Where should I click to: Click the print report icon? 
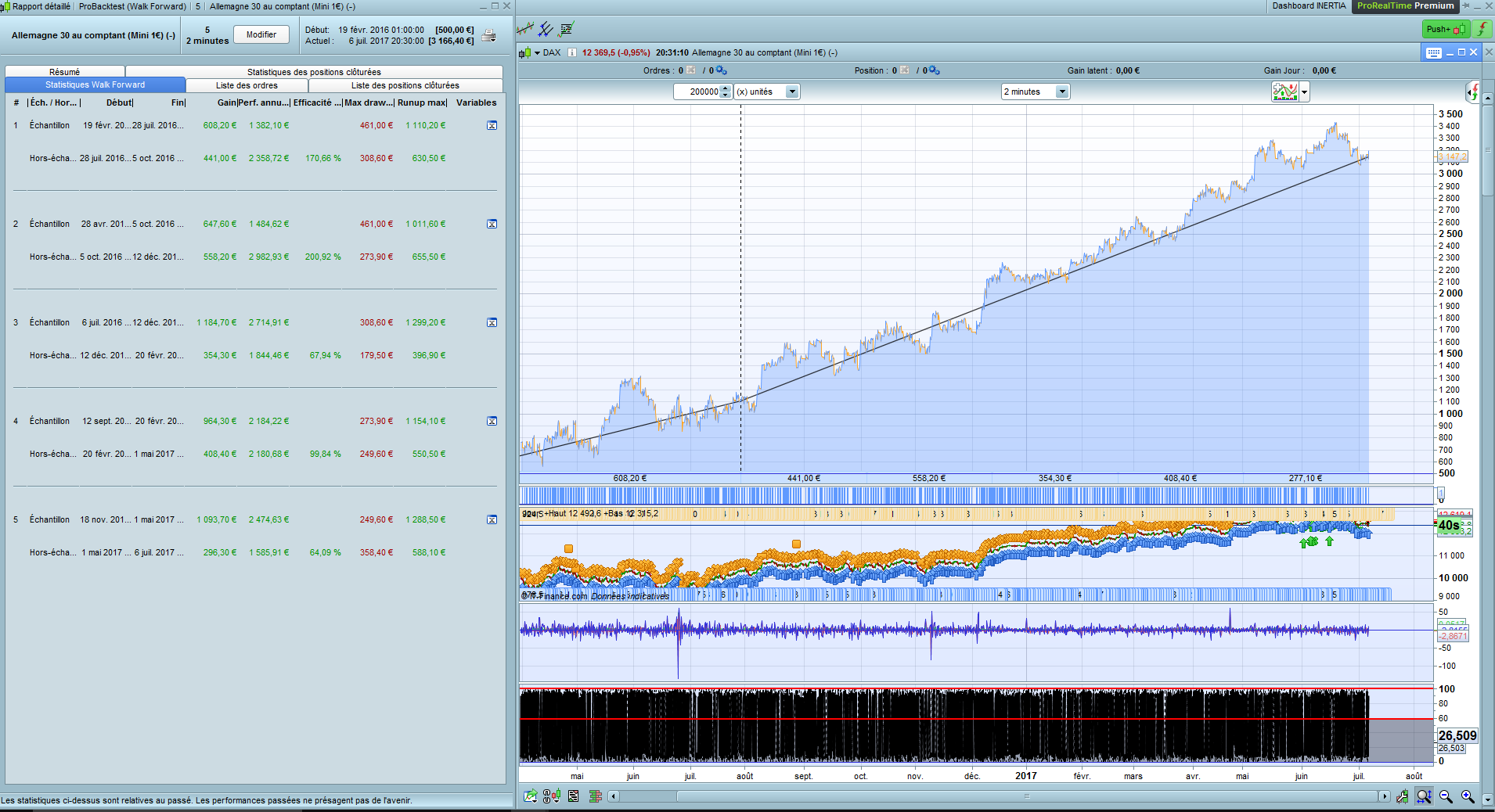(x=488, y=36)
